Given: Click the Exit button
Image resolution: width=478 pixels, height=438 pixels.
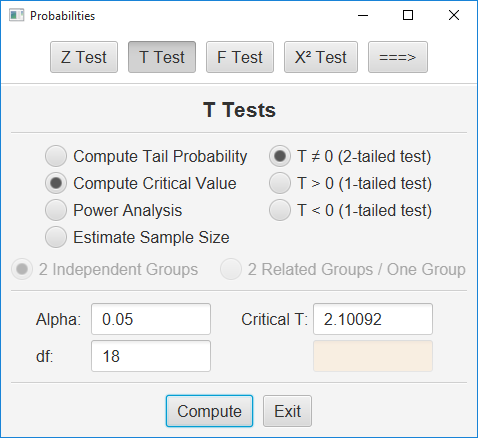Looking at the screenshot, I should click(287, 411).
